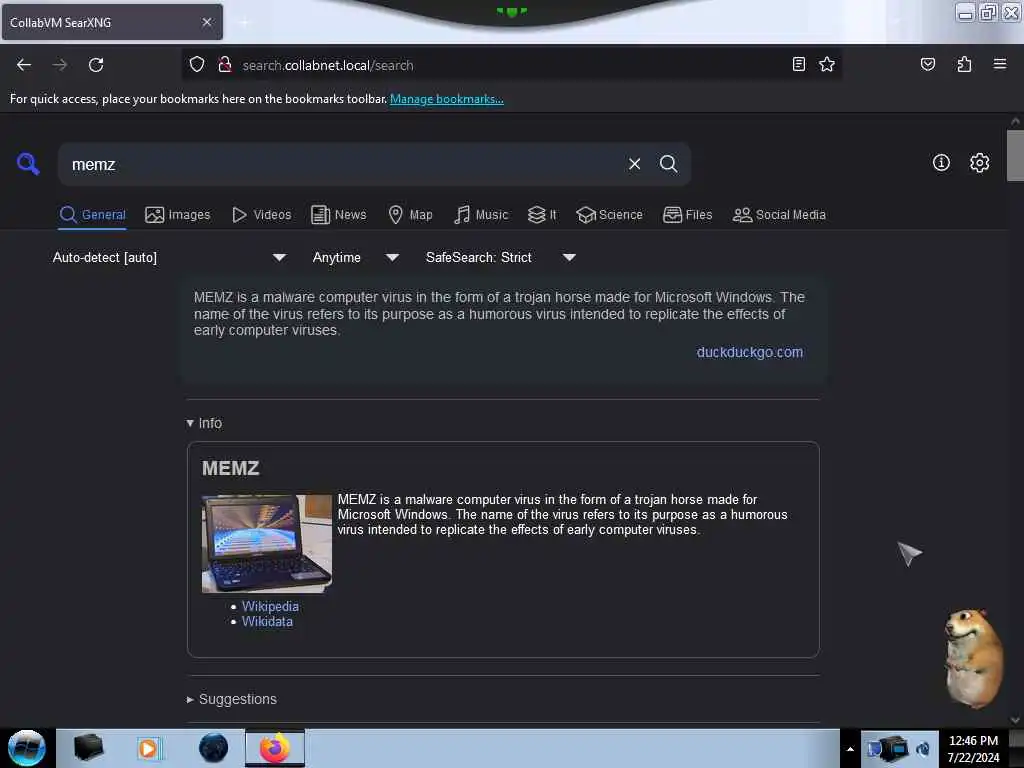Switch to the Social Media tab
This screenshot has width=1024, height=768.
click(779, 215)
